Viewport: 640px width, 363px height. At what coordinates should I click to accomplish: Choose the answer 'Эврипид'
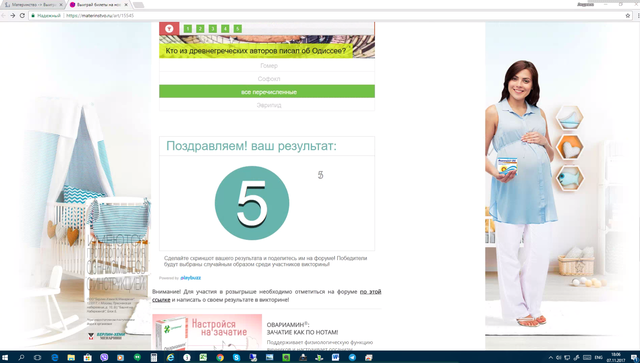point(267,105)
